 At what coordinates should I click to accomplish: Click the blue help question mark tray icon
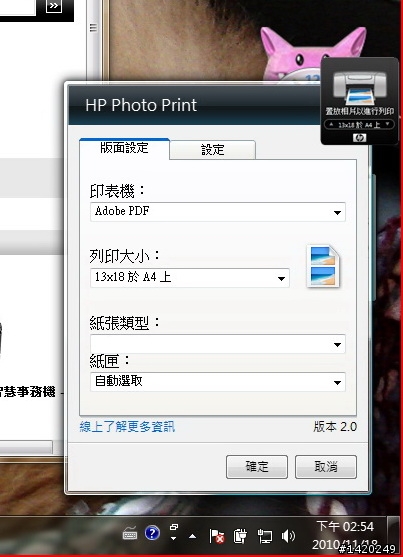(152, 533)
